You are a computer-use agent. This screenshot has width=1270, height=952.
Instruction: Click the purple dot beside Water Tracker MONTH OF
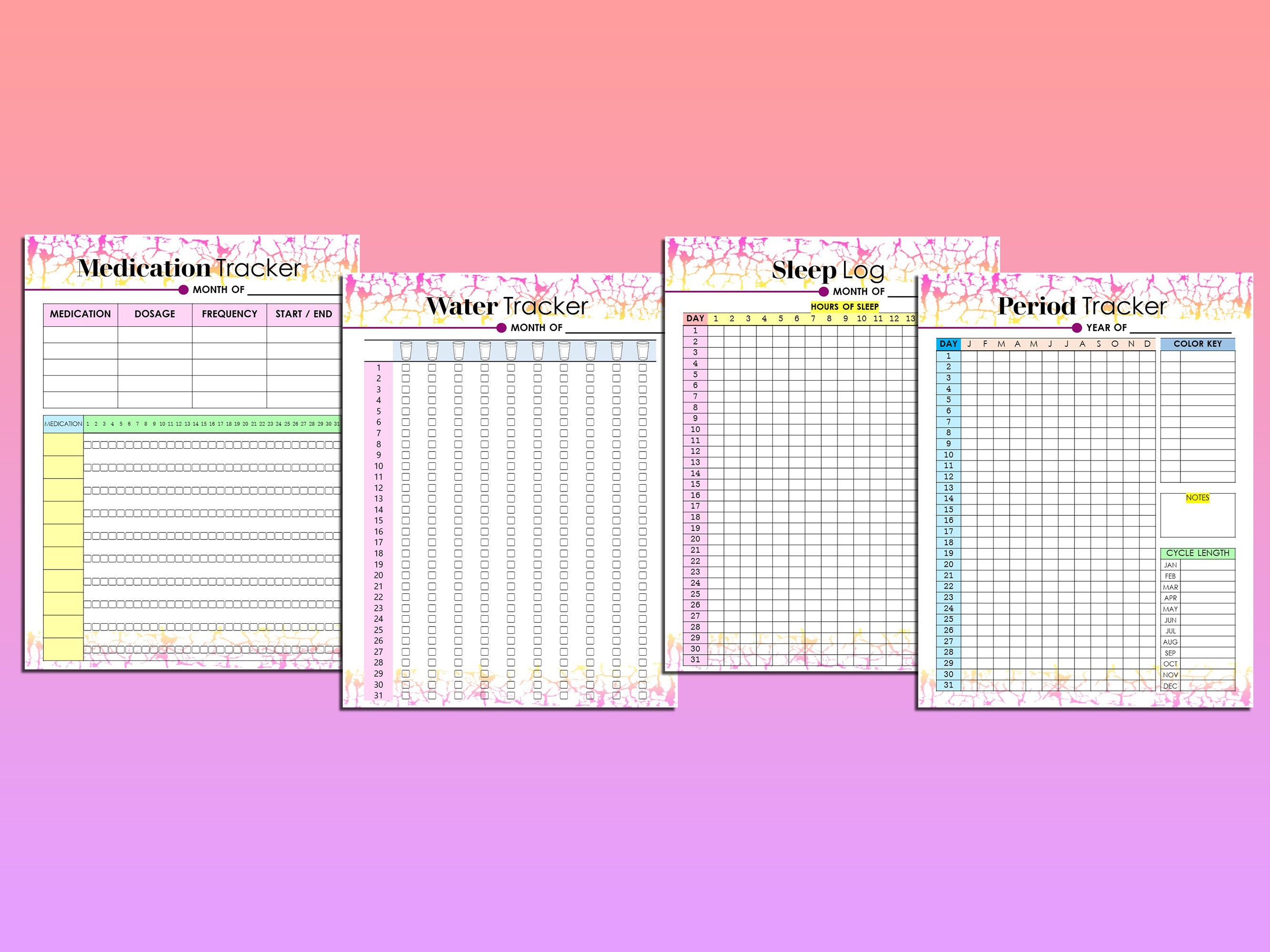point(501,328)
